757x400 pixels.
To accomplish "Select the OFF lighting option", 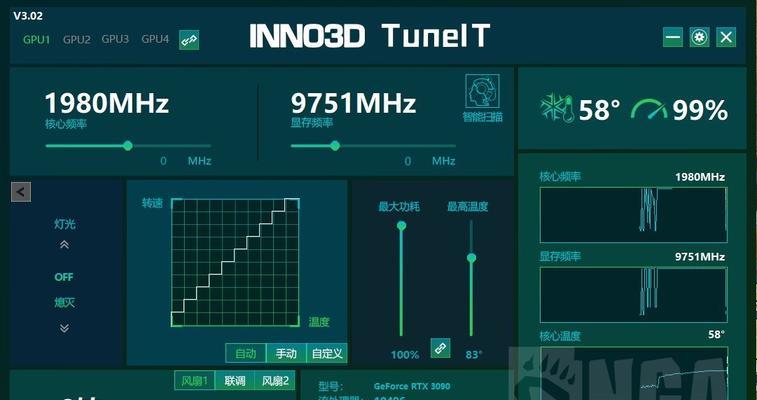I will 64,277.
